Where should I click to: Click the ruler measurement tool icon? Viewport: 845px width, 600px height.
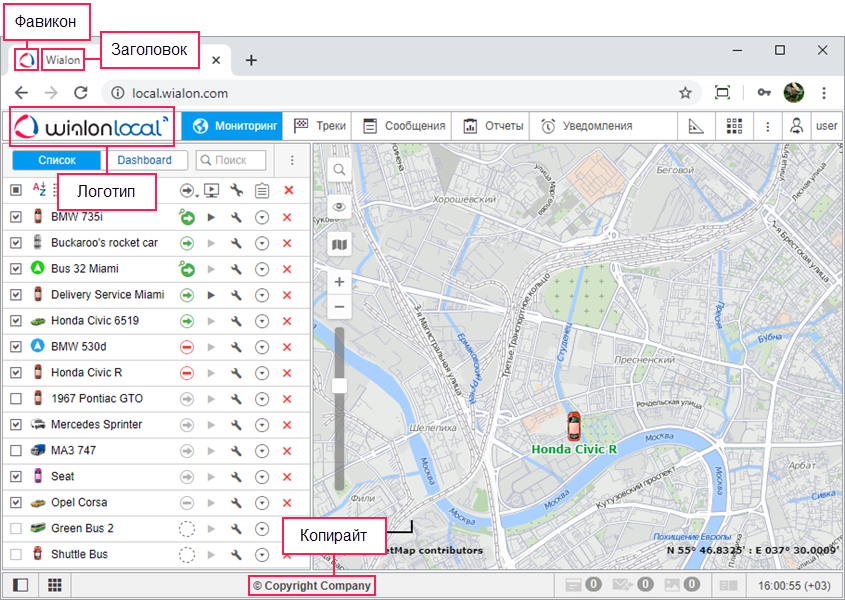[x=697, y=126]
